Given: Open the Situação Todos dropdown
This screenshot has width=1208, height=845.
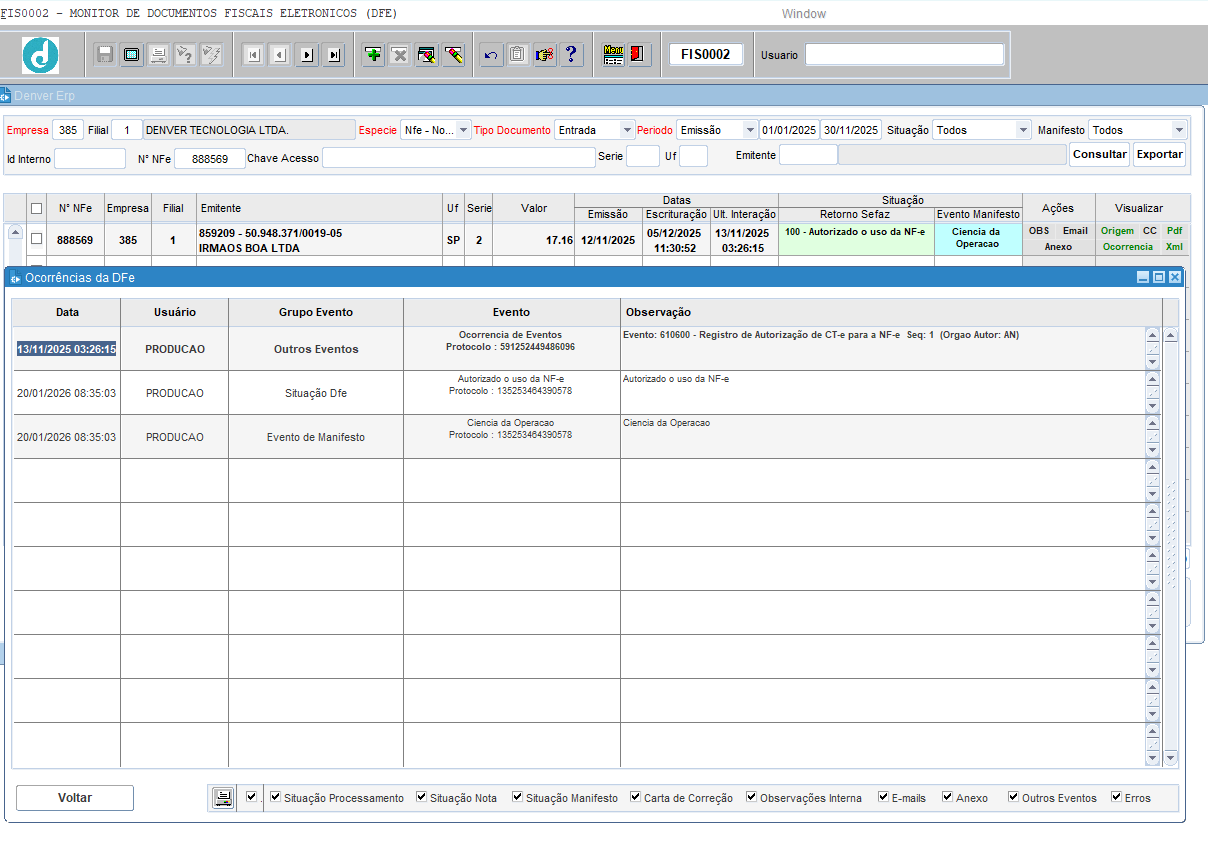Looking at the screenshot, I should 1023,130.
